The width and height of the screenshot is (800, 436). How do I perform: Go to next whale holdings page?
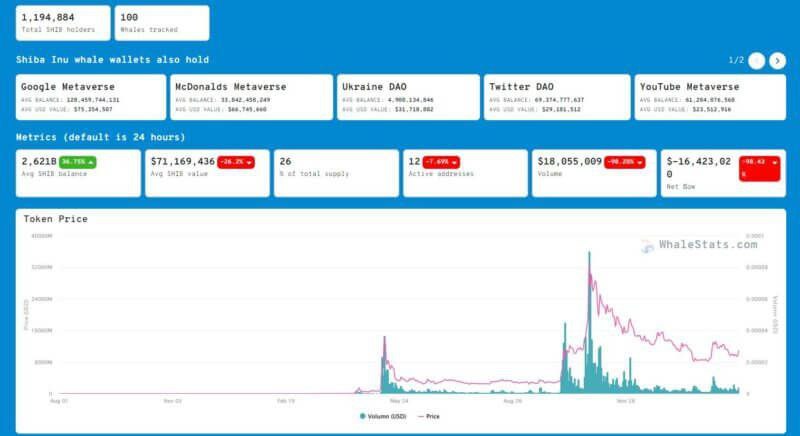point(777,61)
